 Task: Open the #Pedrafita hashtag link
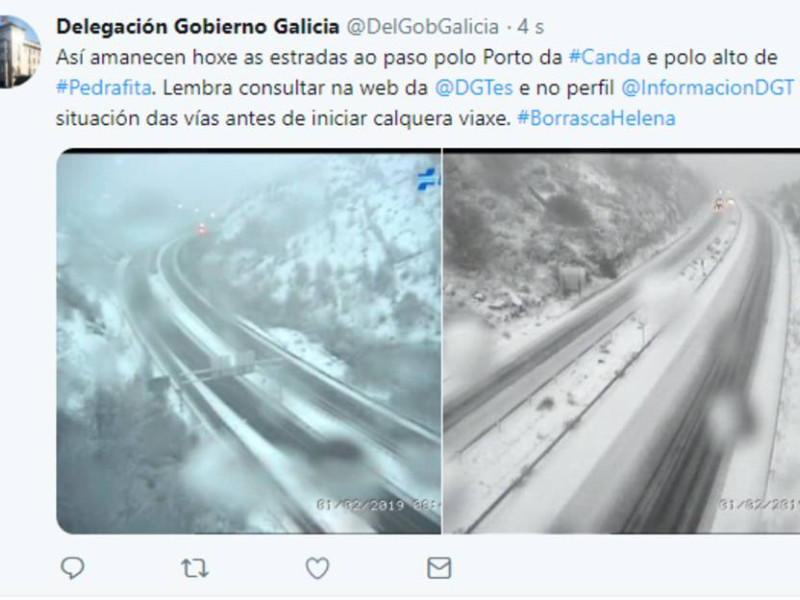104,88
